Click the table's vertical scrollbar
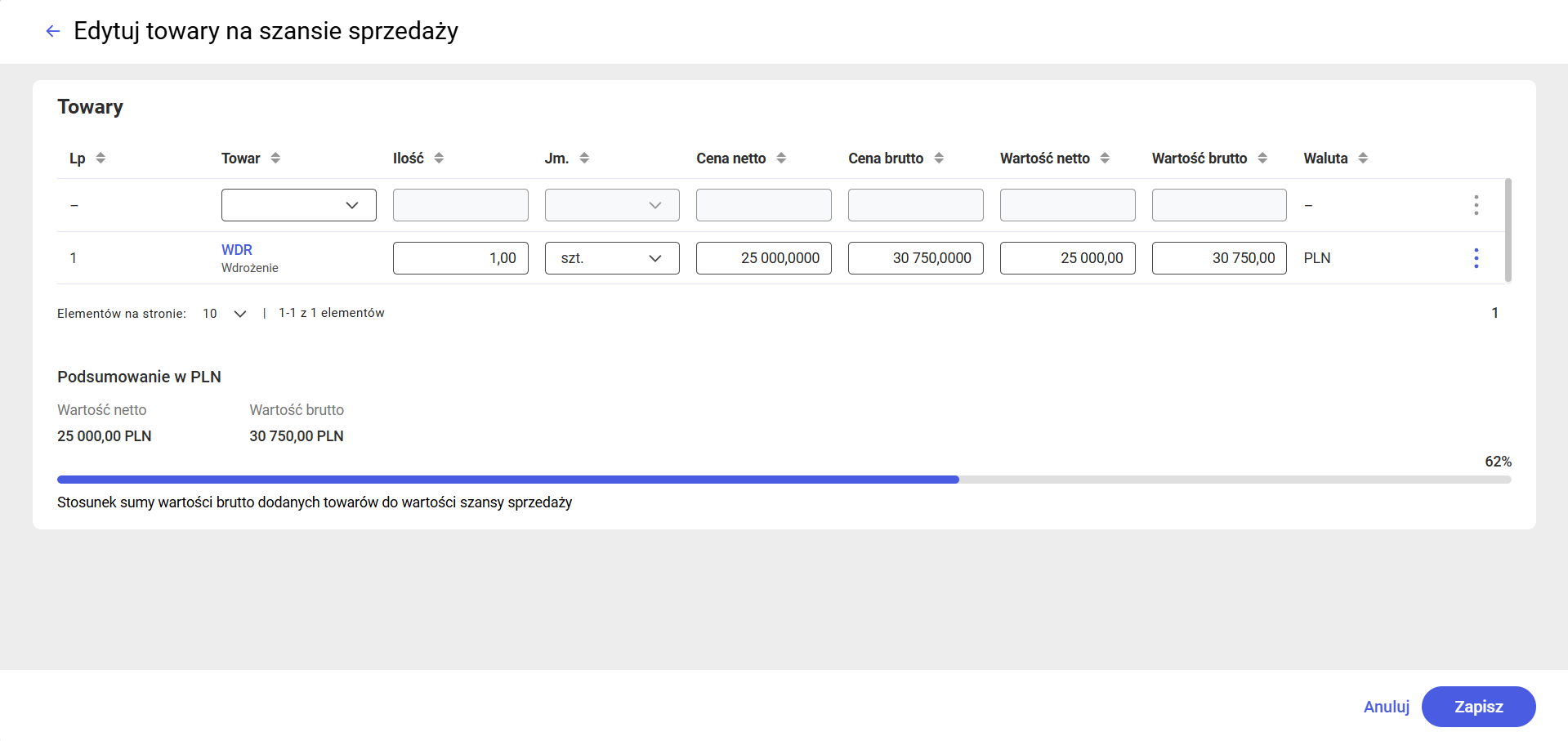The image size is (1568, 741). (1508, 230)
